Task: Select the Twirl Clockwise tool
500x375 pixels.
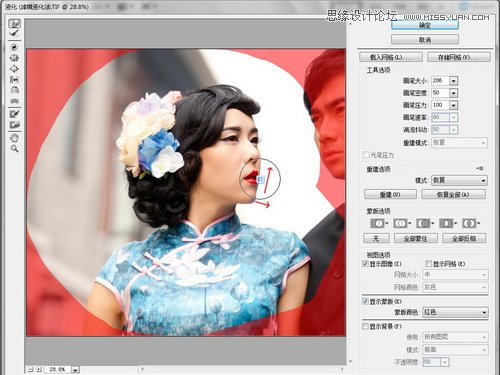Action: click(x=14, y=47)
